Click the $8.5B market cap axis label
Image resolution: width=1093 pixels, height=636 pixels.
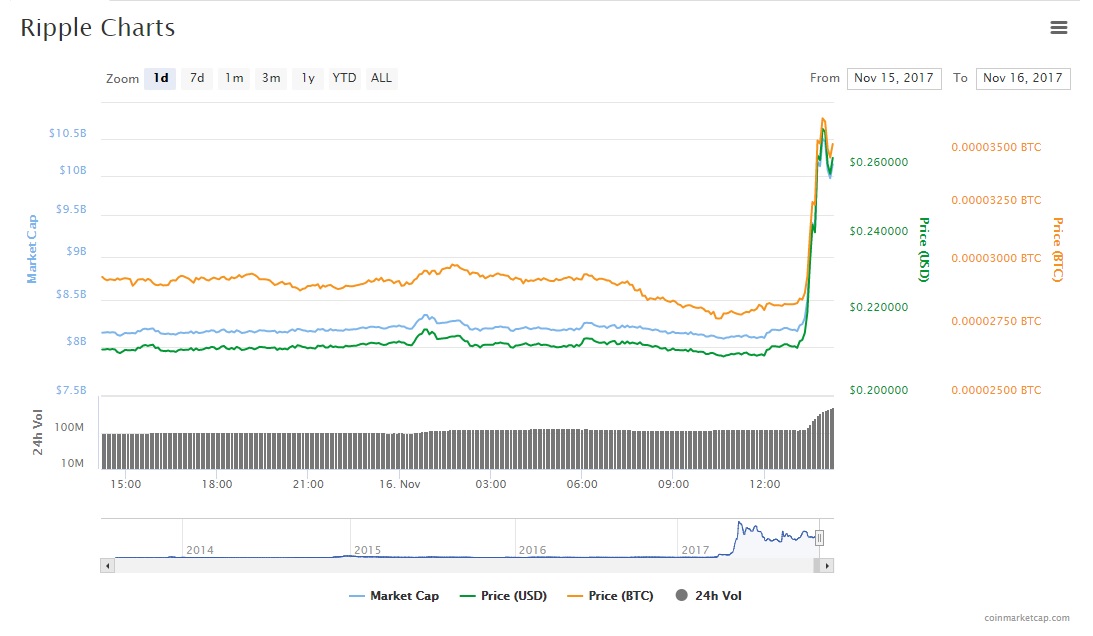pyautogui.click(x=71, y=294)
